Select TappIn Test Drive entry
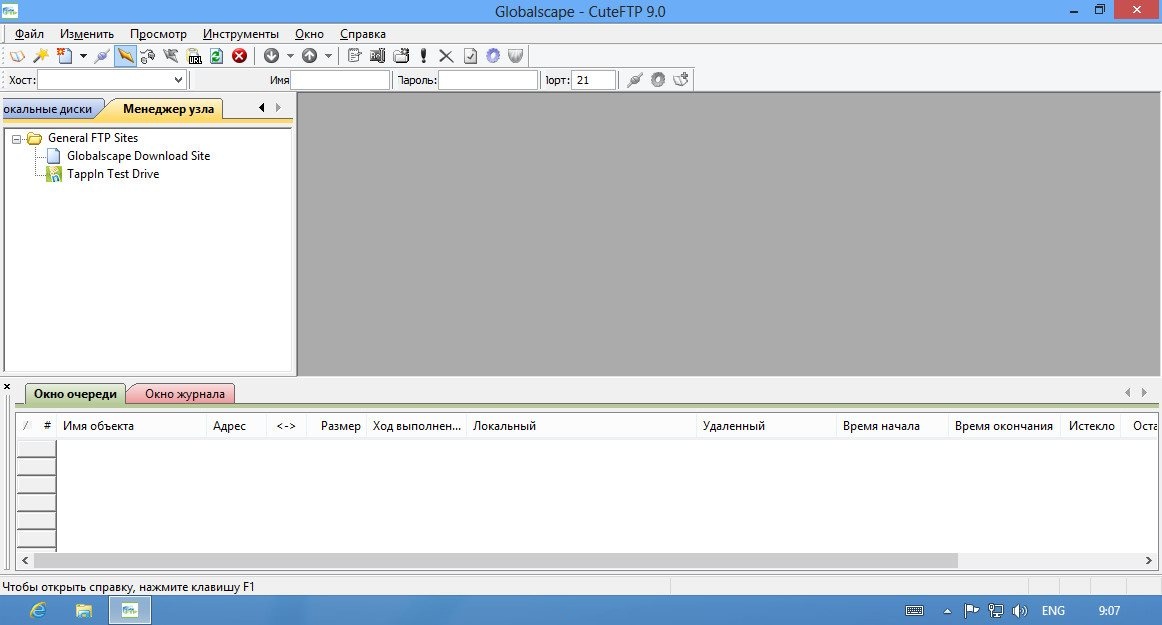This screenshot has width=1162, height=625. (x=113, y=174)
